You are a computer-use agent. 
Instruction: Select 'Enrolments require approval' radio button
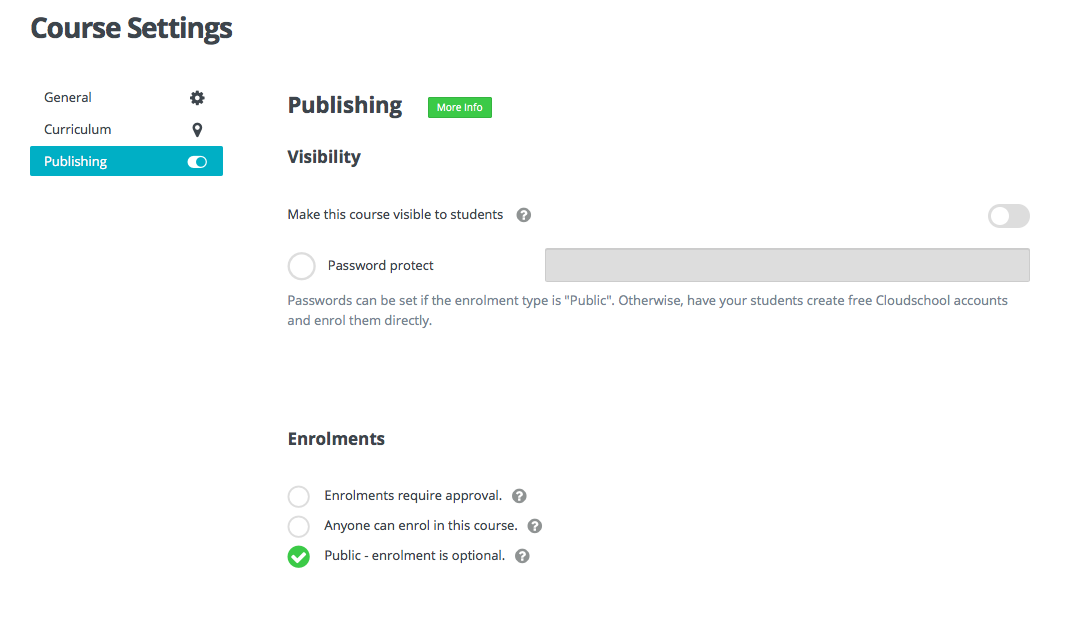pyautogui.click(x=298, y=496)
